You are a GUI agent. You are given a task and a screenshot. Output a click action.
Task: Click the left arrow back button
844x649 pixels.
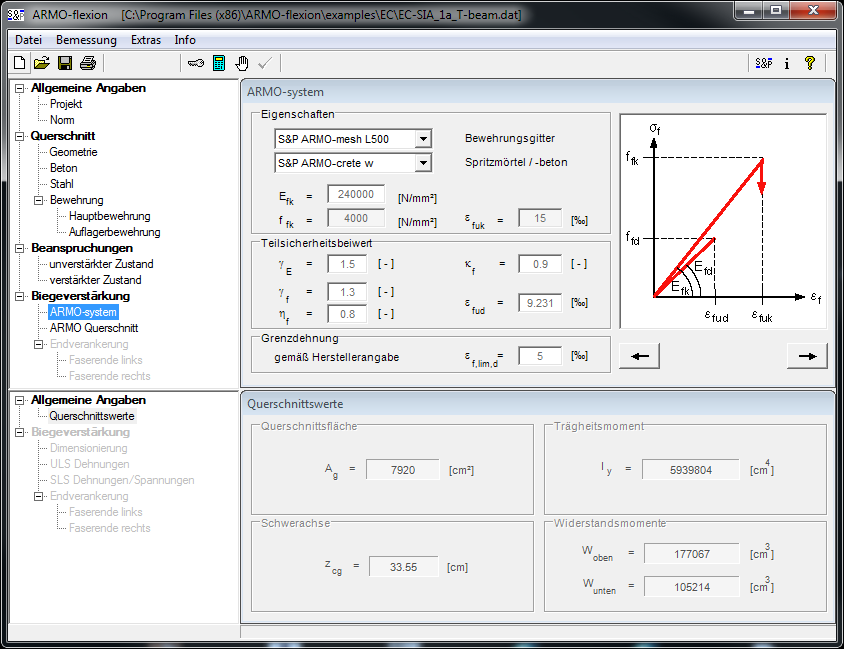click(x=639, y=355)
